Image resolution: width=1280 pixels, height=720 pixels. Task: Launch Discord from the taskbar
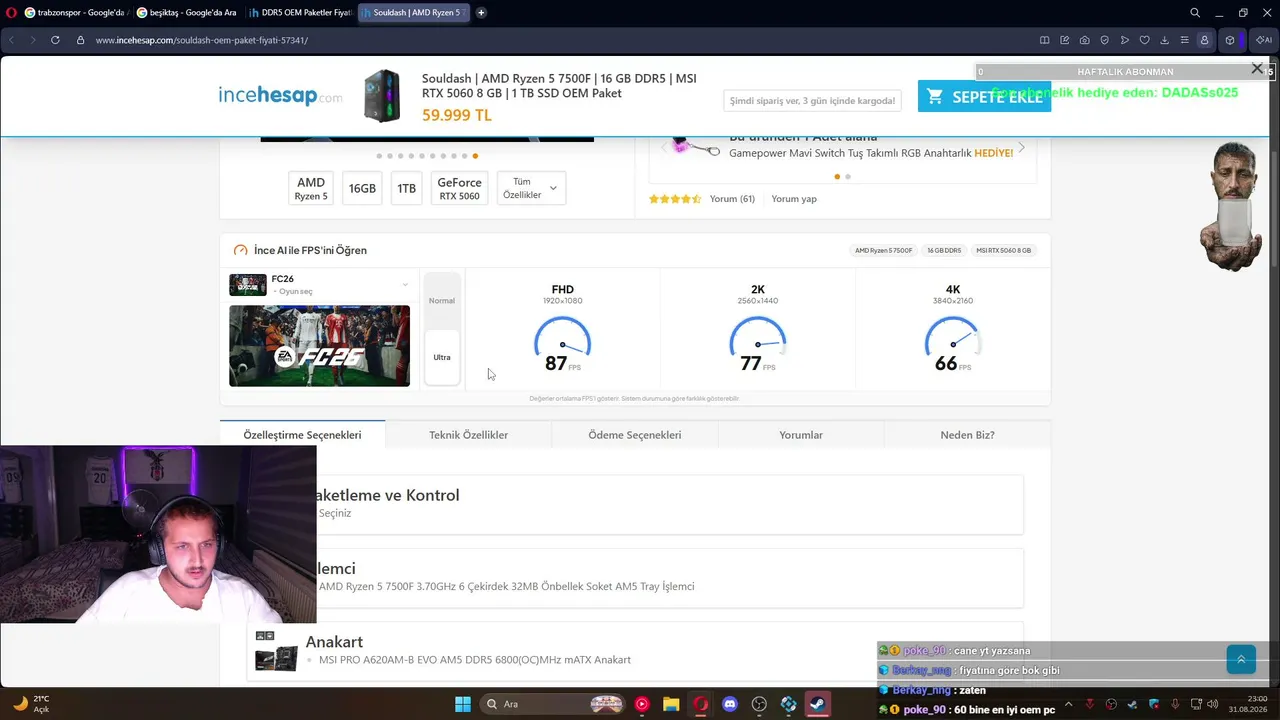pyautogui.click(x=730, y=704)
